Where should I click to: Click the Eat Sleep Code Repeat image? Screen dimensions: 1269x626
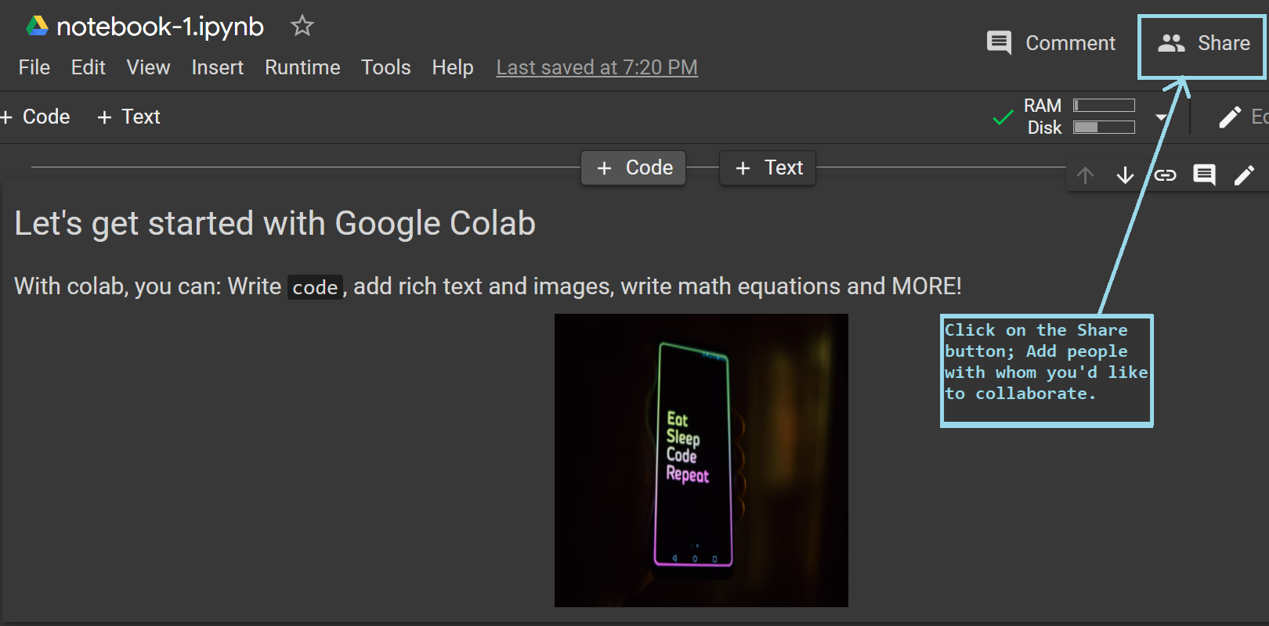pyautogui.click(x=701, y=460)
